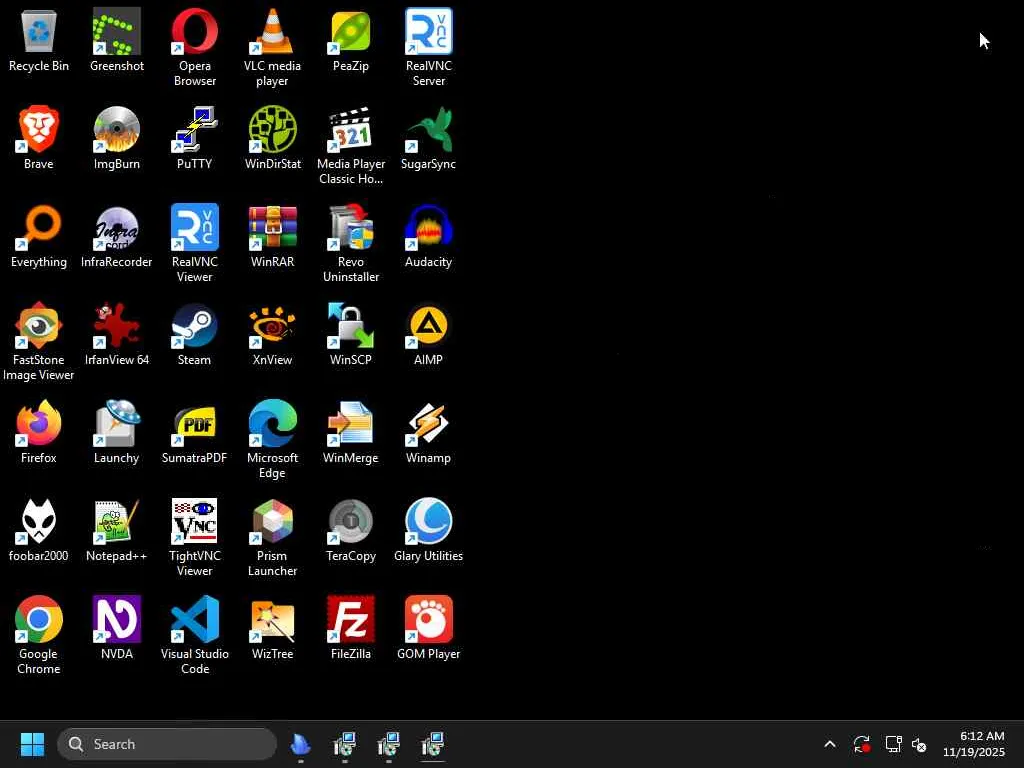Open the clock showing 6:12 AM

[x=974, y=744]
